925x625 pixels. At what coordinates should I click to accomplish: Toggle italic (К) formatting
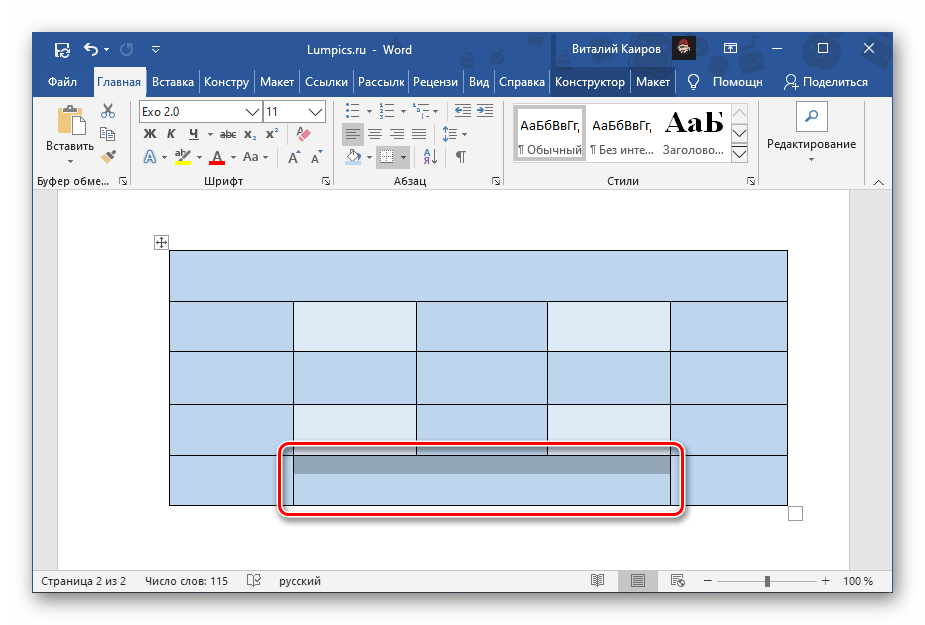point(171,134)
